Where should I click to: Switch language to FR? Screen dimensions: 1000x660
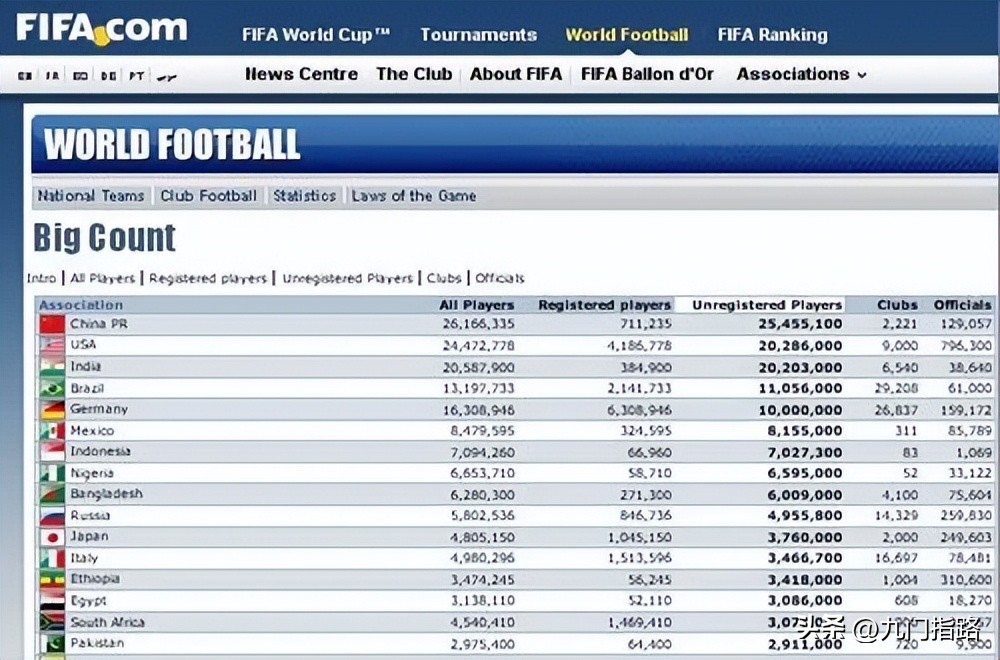click(52, 76)
